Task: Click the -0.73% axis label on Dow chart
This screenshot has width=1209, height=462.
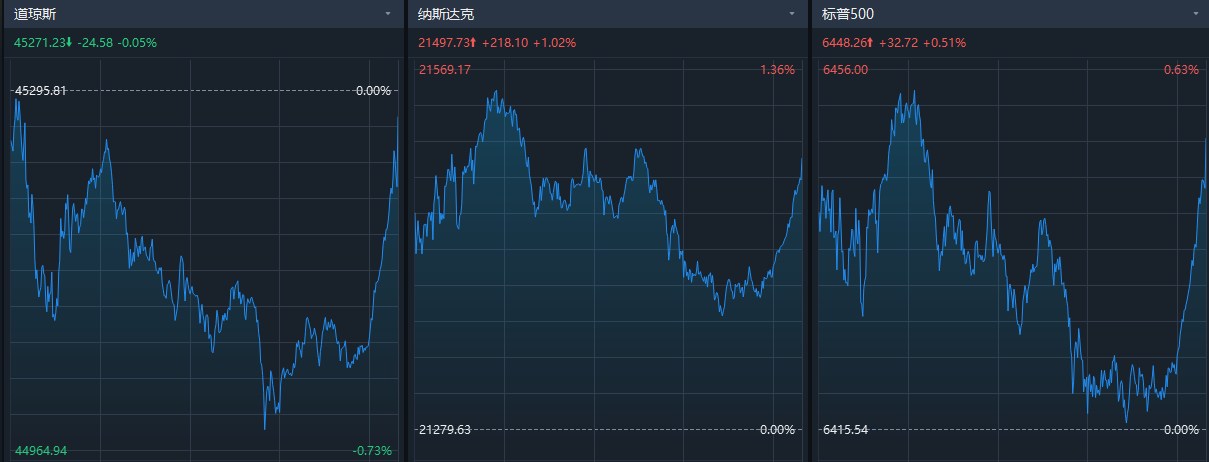Action: point(372,451)
